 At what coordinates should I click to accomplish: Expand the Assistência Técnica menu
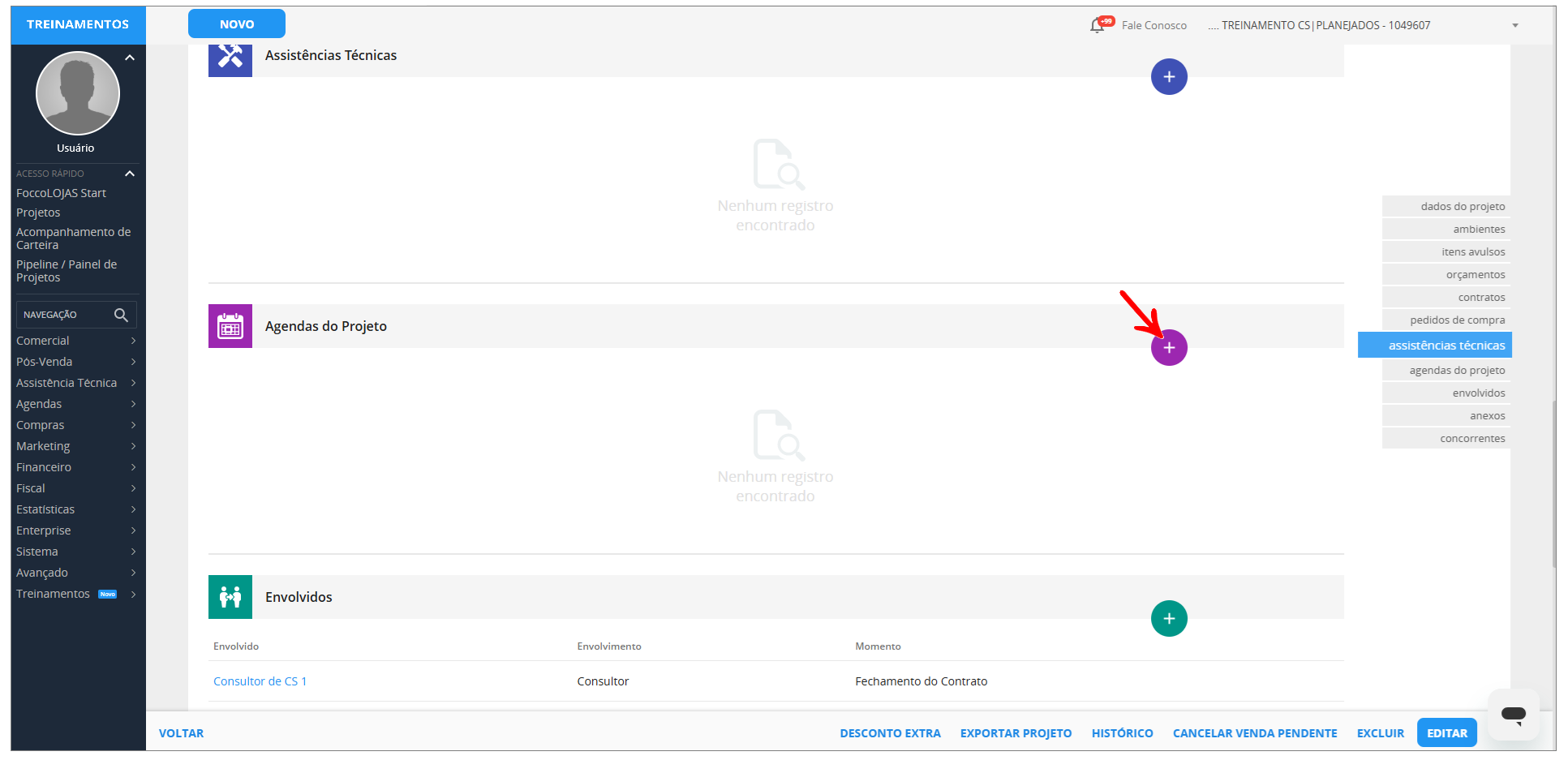click(76, 383)
